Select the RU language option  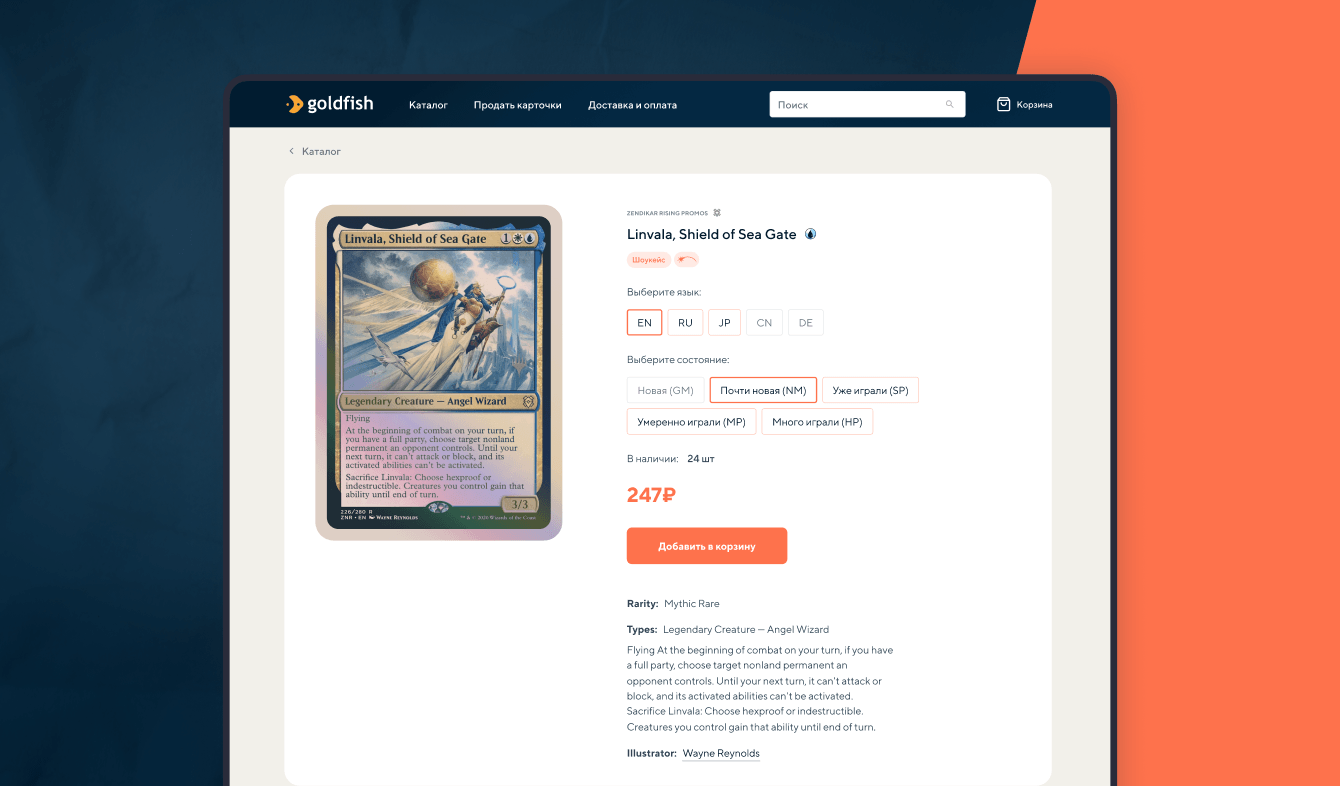click(685, 322)
